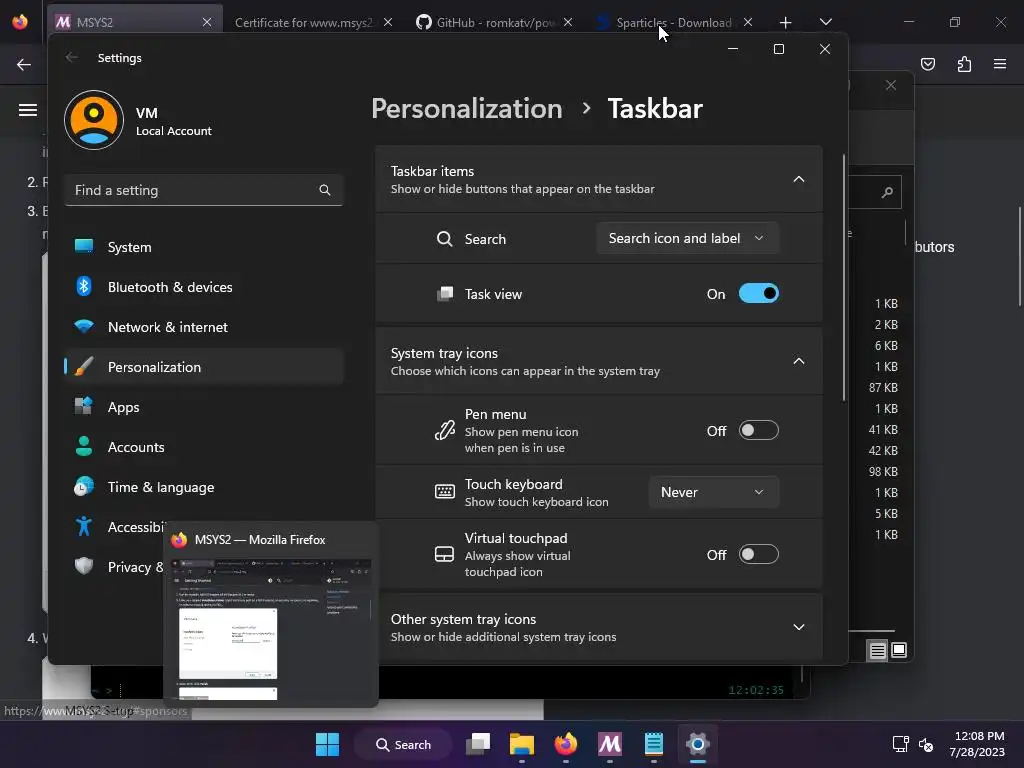Click the Settings page vertical scrollbar
This screenshot has height=768, width=1024.
(844, 278)
